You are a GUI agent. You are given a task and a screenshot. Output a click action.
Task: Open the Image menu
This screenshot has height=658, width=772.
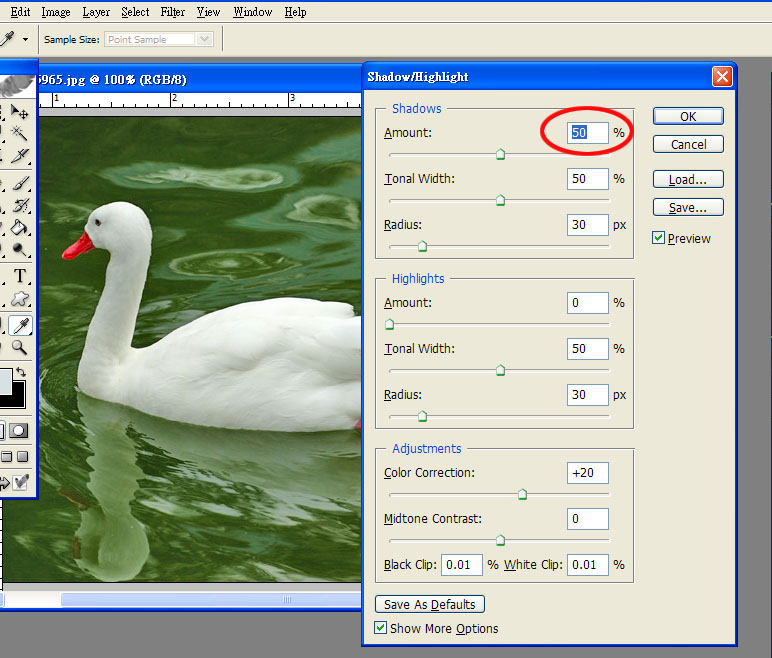tap(56, 12)
